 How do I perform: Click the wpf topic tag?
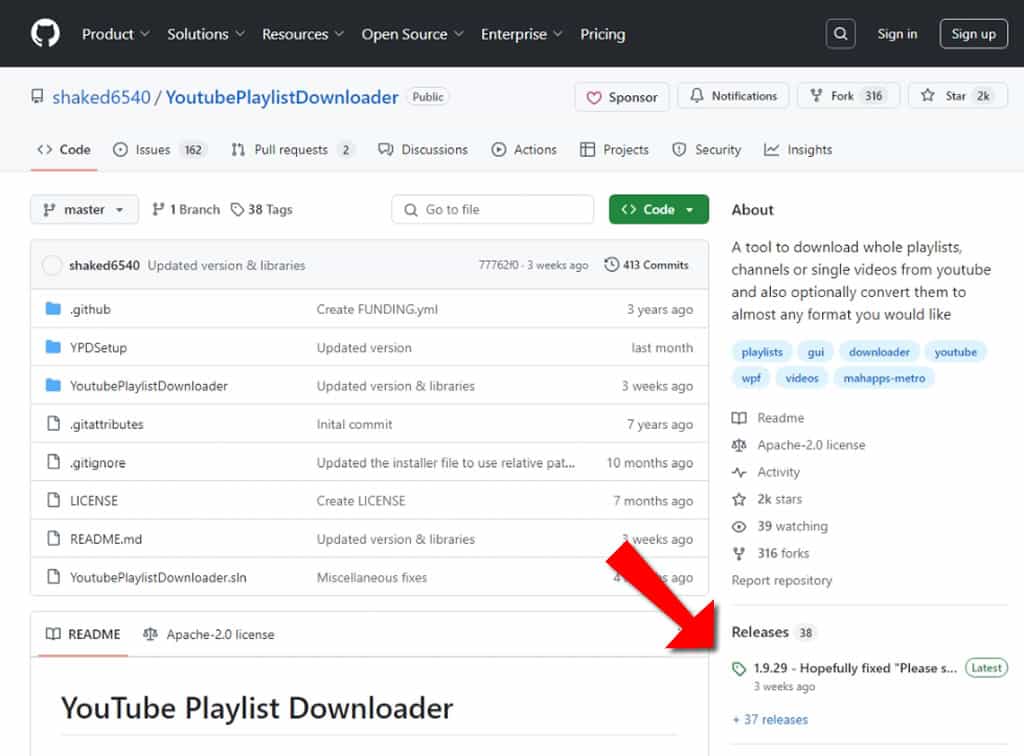pyautogui.click(x=751, y=378)
